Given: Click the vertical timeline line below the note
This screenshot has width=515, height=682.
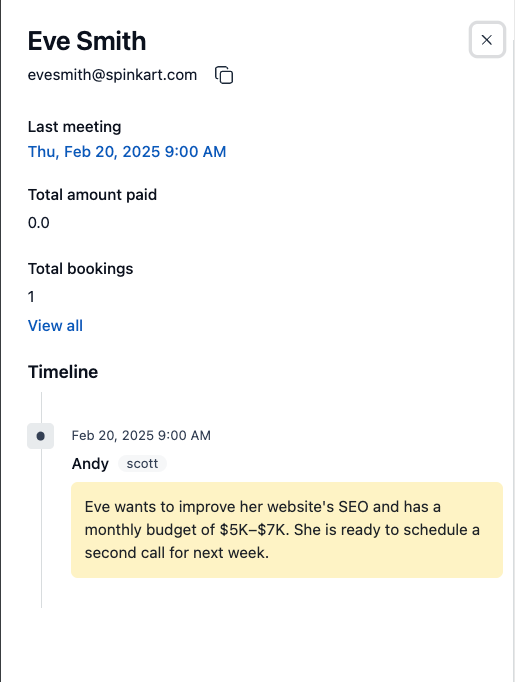Looking at the screenshot, I should point(41,593).
